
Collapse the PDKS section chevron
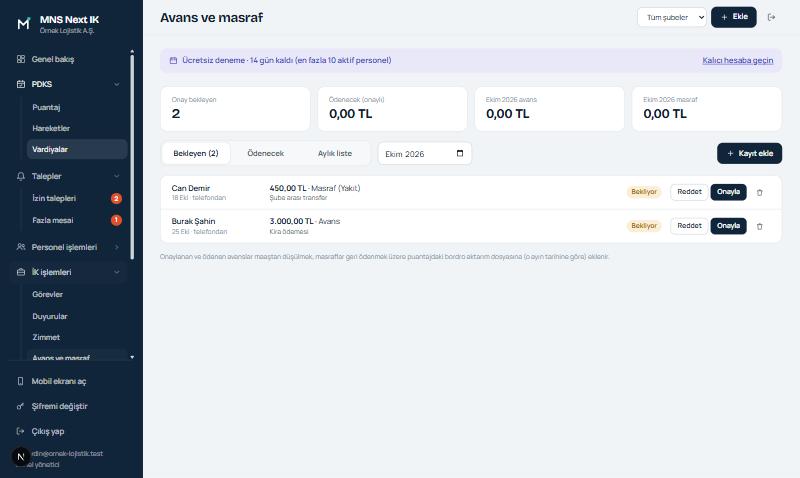(x=116, y=84)
